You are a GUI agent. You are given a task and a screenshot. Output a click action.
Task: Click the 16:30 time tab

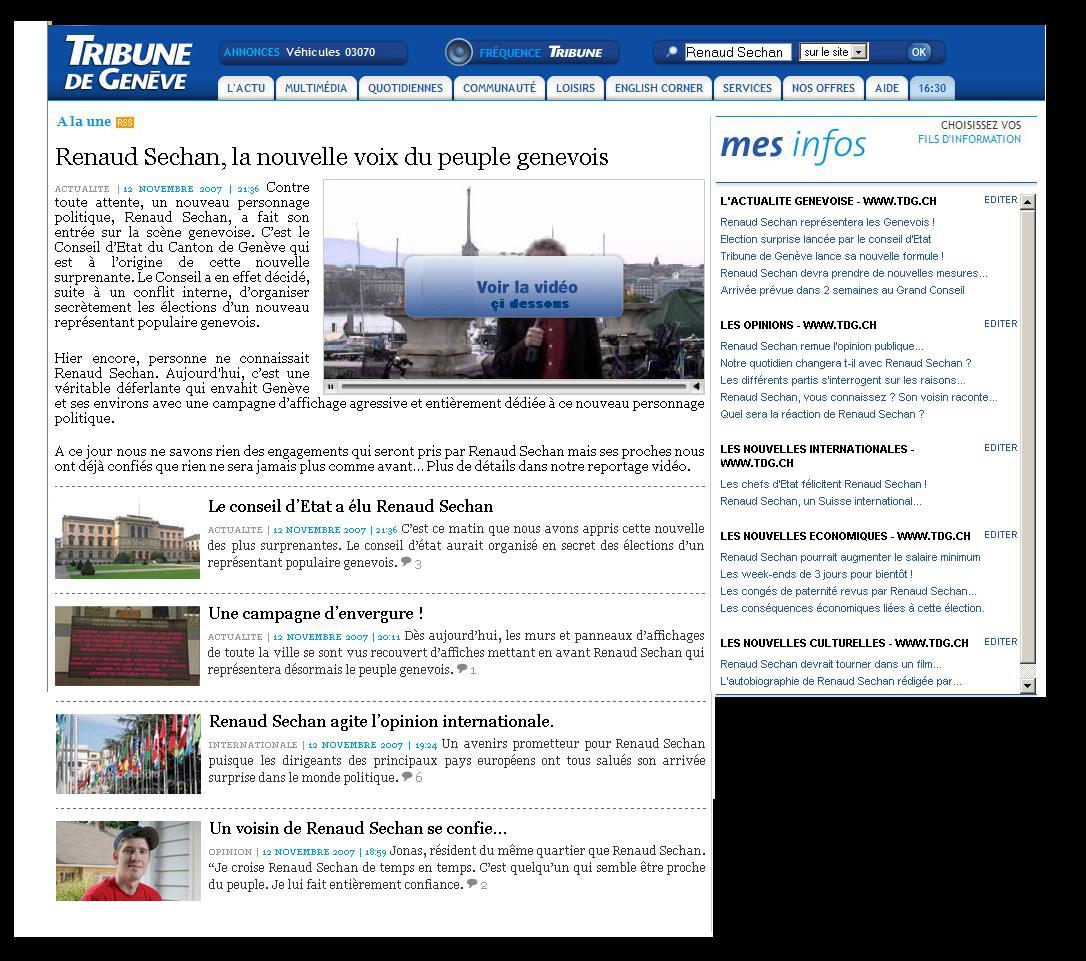pyautogui.click(x=932, y=88)
